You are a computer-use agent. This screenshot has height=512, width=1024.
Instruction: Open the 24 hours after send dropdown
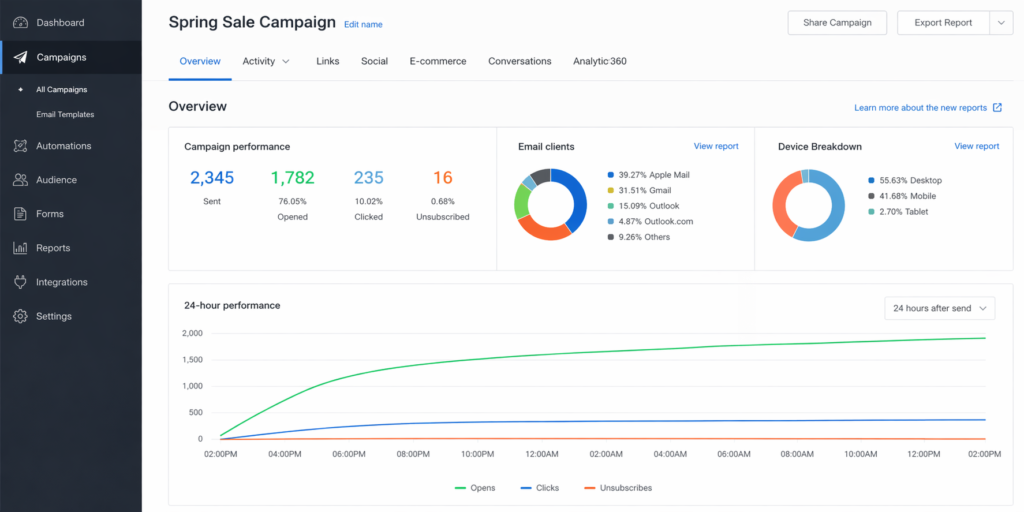point(939,308)
